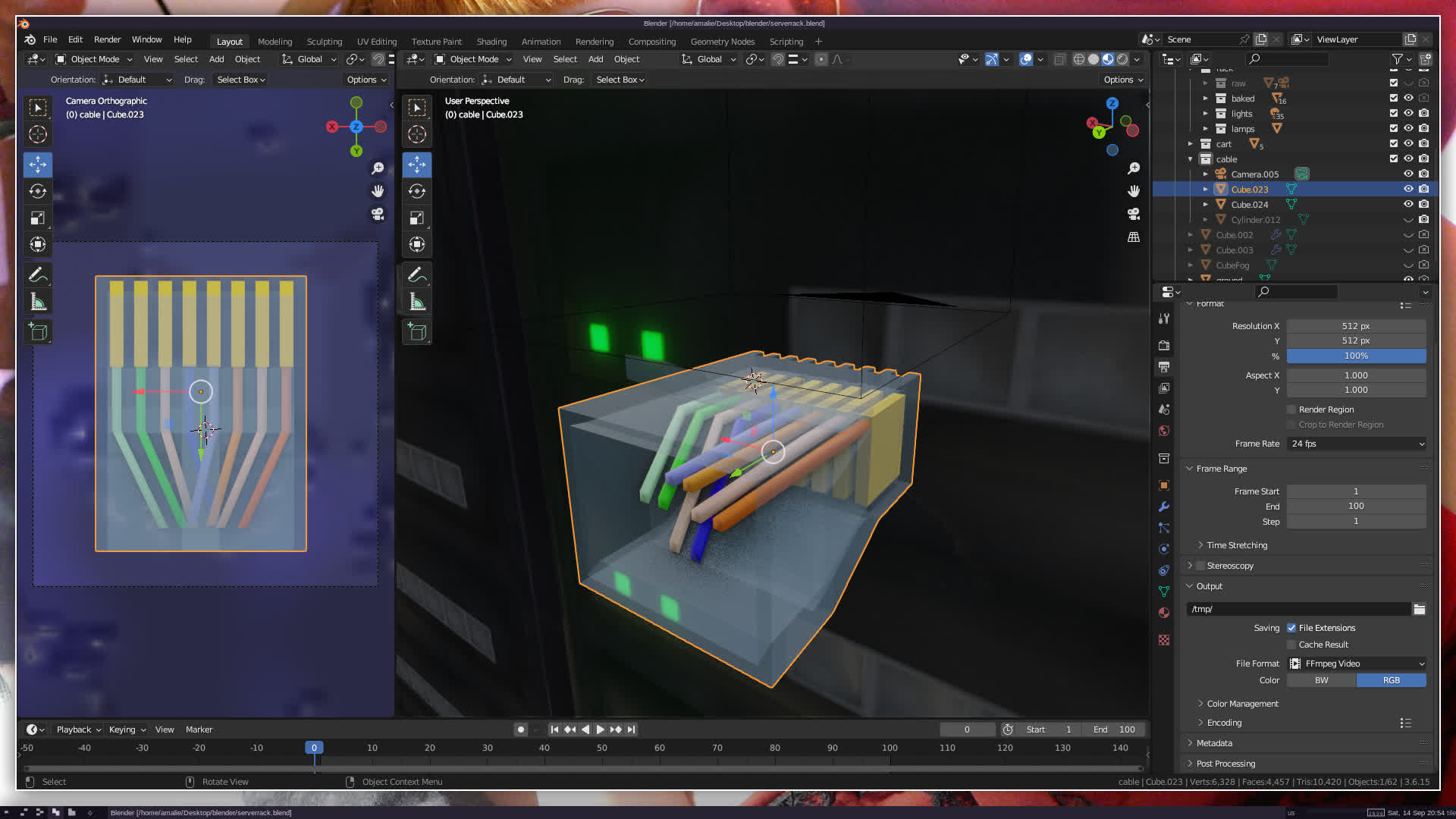Toggle camera view in right viewport
Screen dimensions: 1456x819
[1134, 215]
